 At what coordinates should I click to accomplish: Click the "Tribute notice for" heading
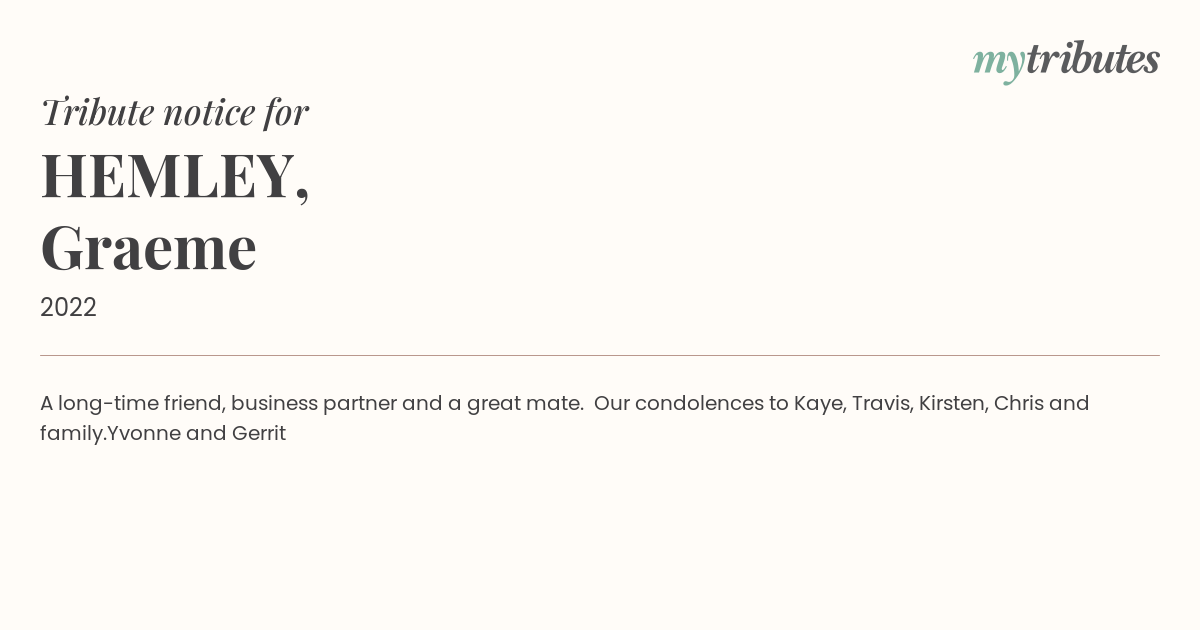(175, 112)
